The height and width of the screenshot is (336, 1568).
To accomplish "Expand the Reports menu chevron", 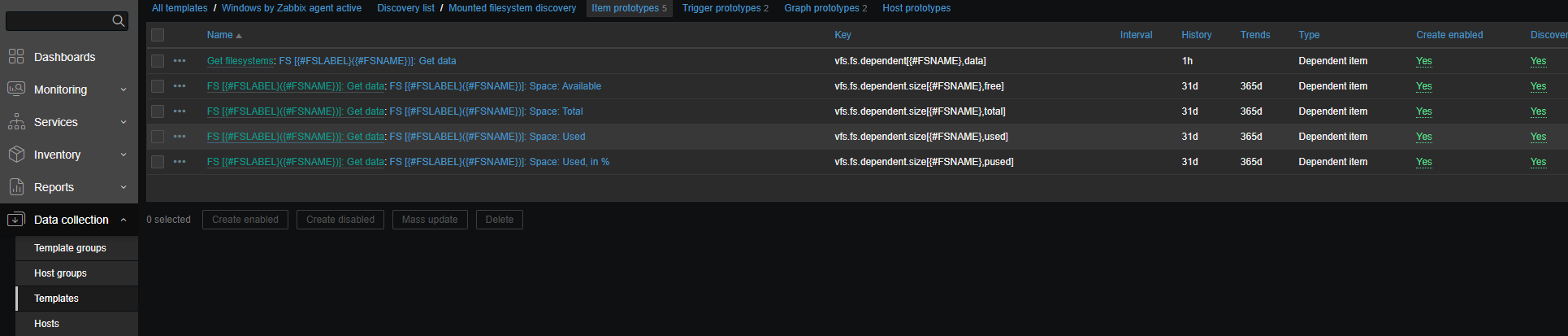I will [123, 187].
